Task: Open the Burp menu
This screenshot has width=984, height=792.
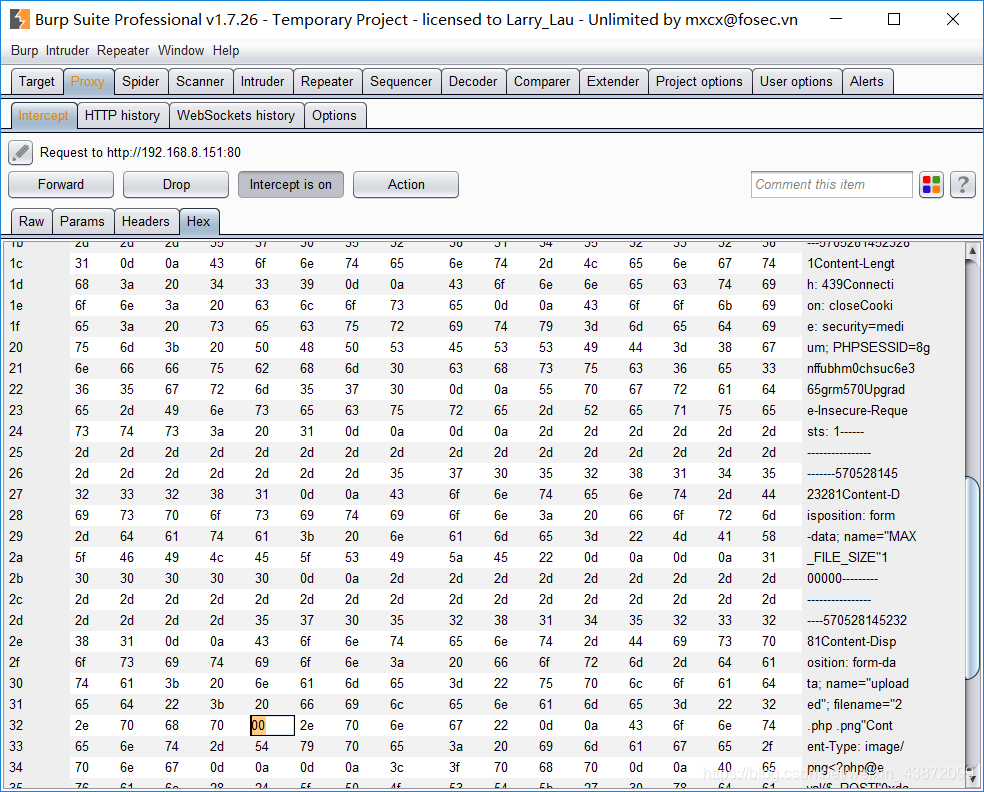Action: point(24,51)
